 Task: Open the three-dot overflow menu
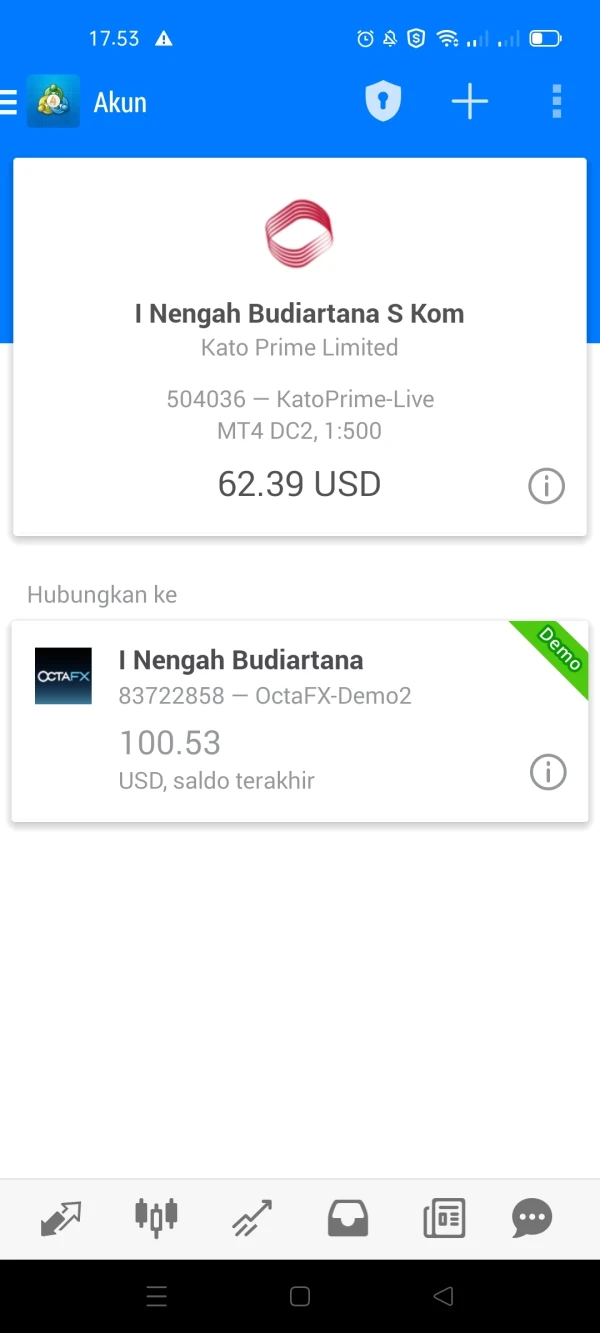tap(557, 102)
